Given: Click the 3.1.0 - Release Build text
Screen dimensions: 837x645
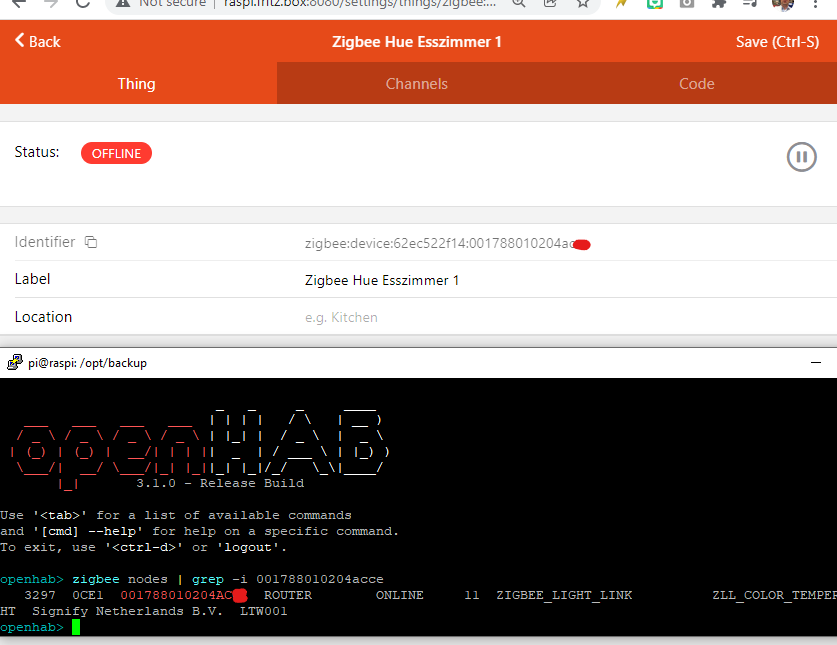Looking at the screenshot, I should 220,483.
